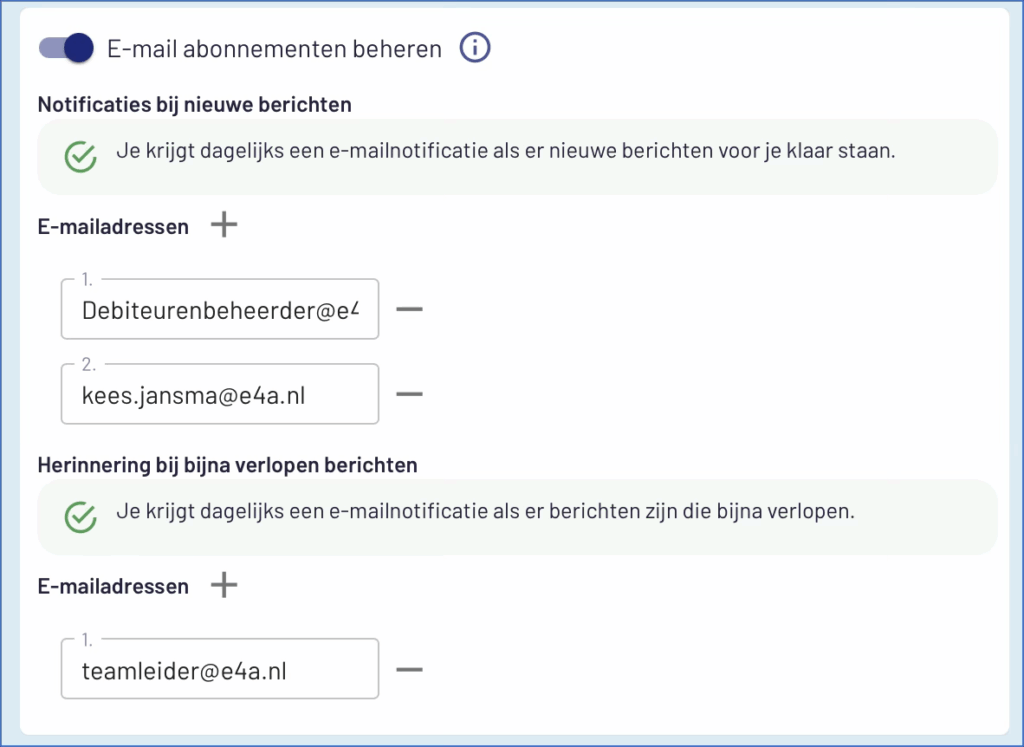The width and height of the screenshot is (1024, 747).
Task: Delete the teamleider@e4a.nl address
Action: click(x=409, y=669)
